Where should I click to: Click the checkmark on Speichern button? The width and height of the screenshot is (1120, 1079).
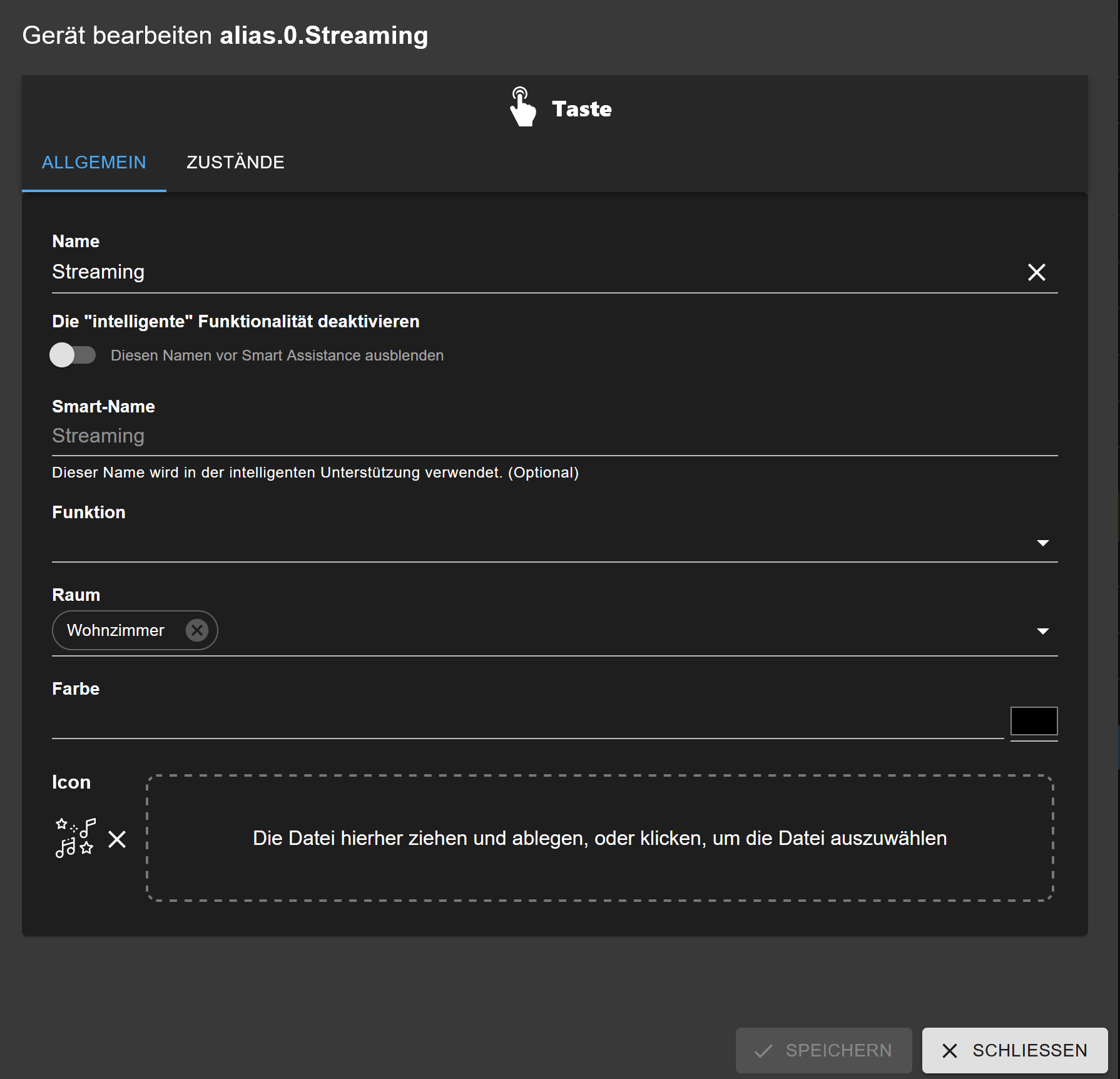tap(763, 1051)
